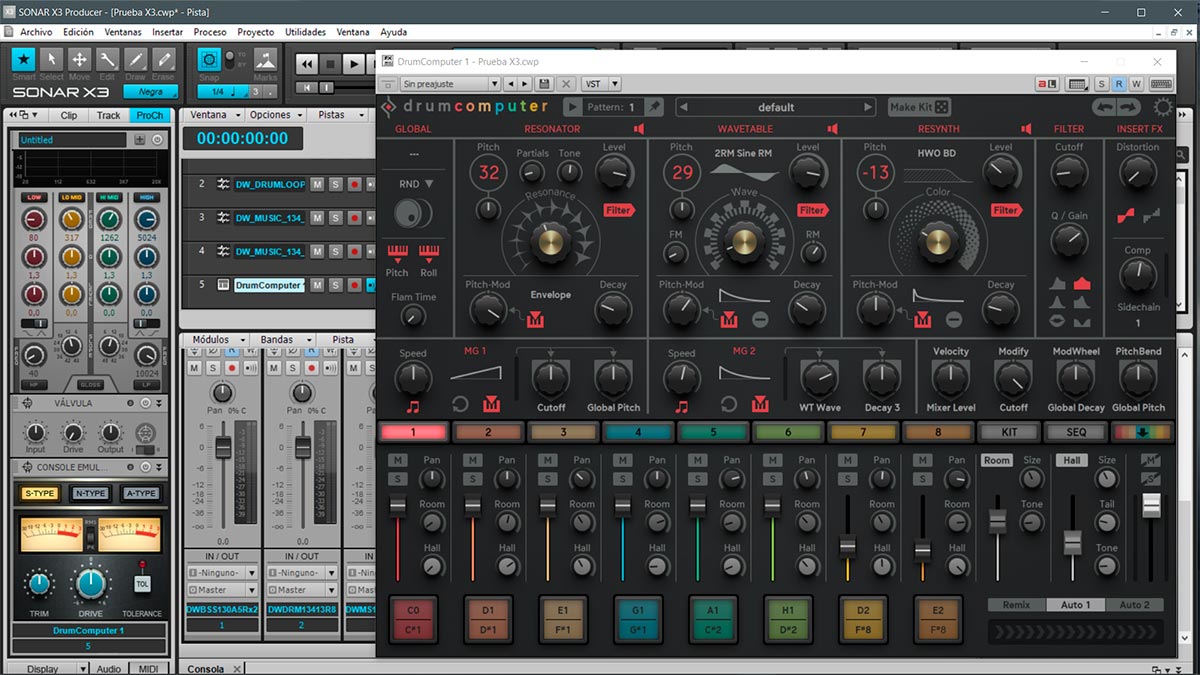
Task: Delete the preset with the X icon
Action: [566, 84]
